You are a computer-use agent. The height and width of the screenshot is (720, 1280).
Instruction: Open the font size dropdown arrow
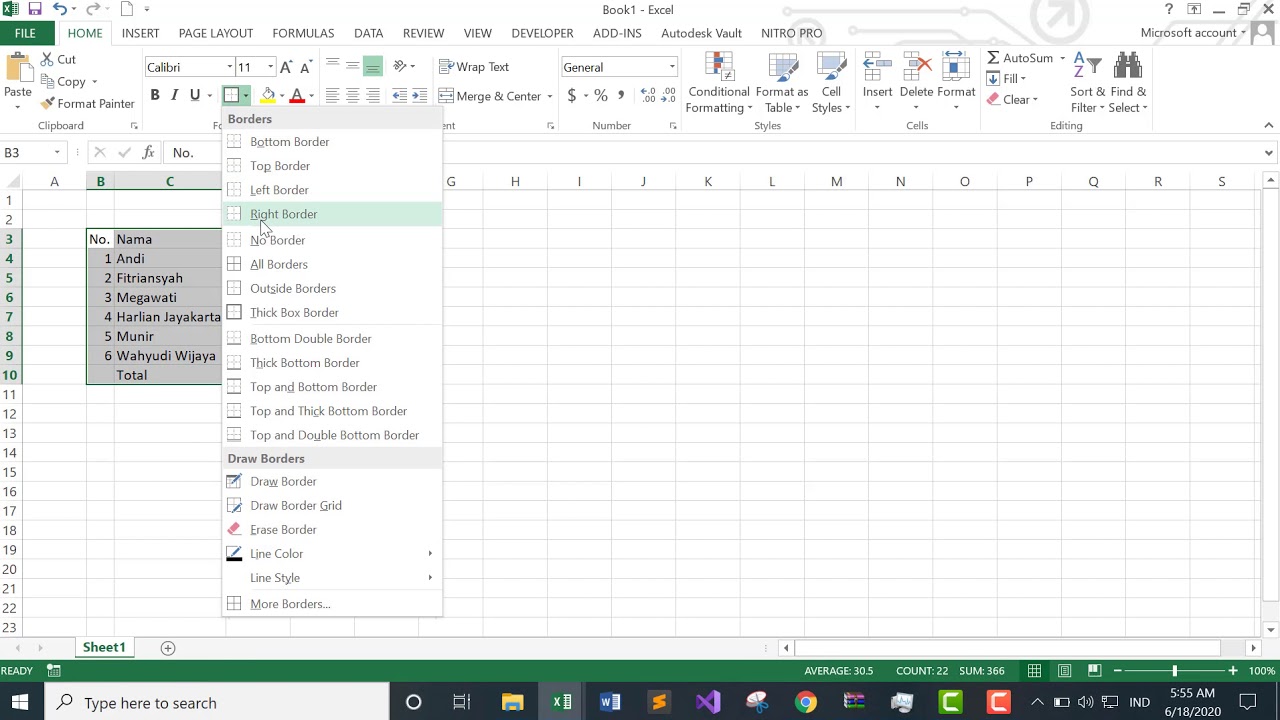tap(270, 67)
